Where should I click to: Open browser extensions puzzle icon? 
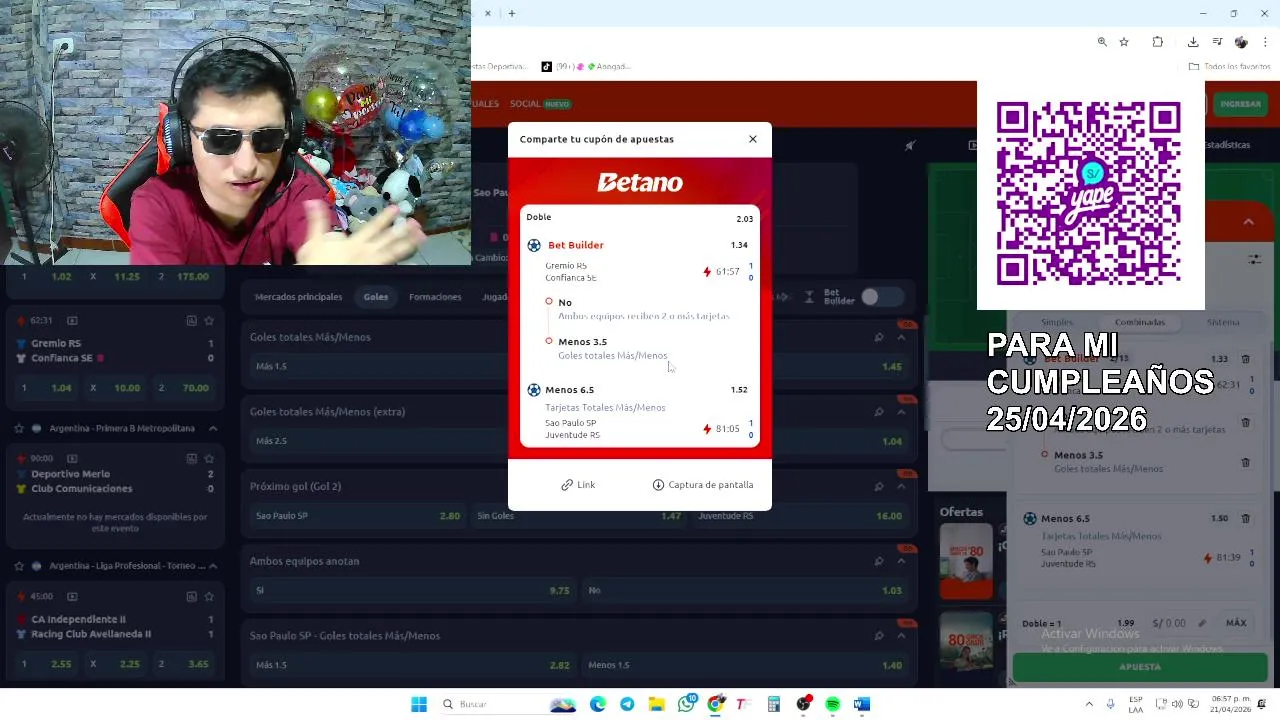pyautogui.click(x=1158, y=42)
